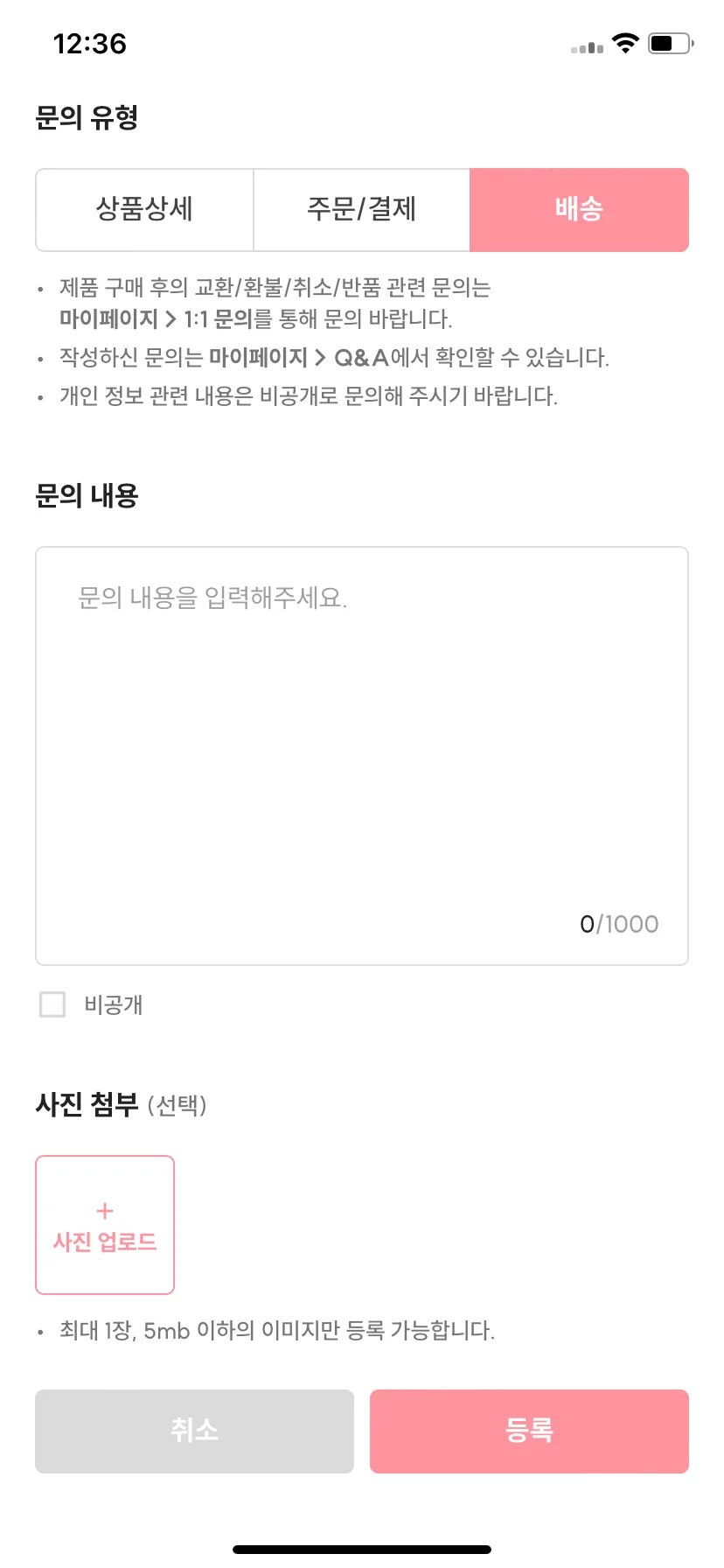Click the 사진 업로드 label
Screen dimensions: 724x1568
(105, 1242)
